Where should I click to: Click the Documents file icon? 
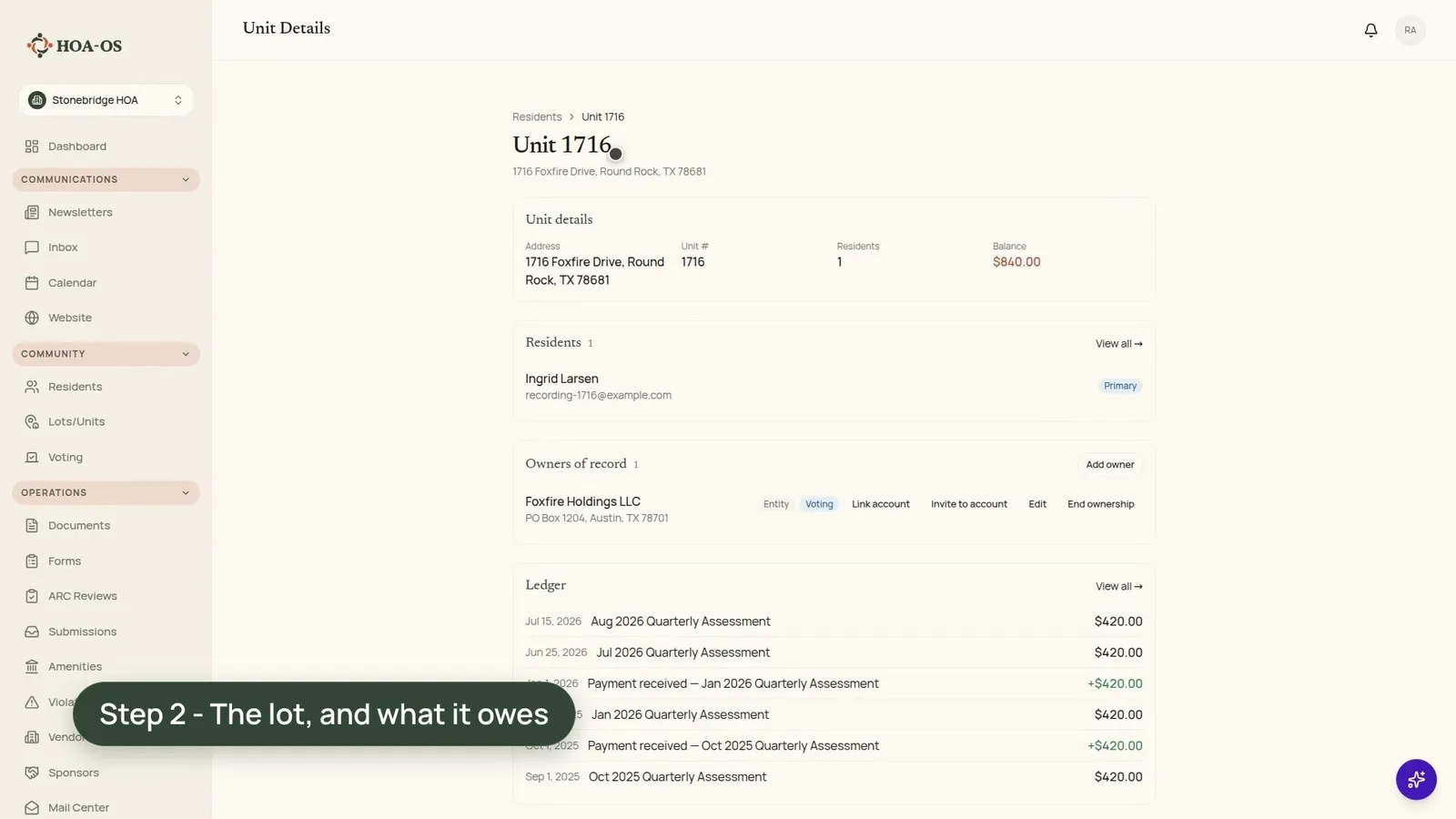click(32, 526)
